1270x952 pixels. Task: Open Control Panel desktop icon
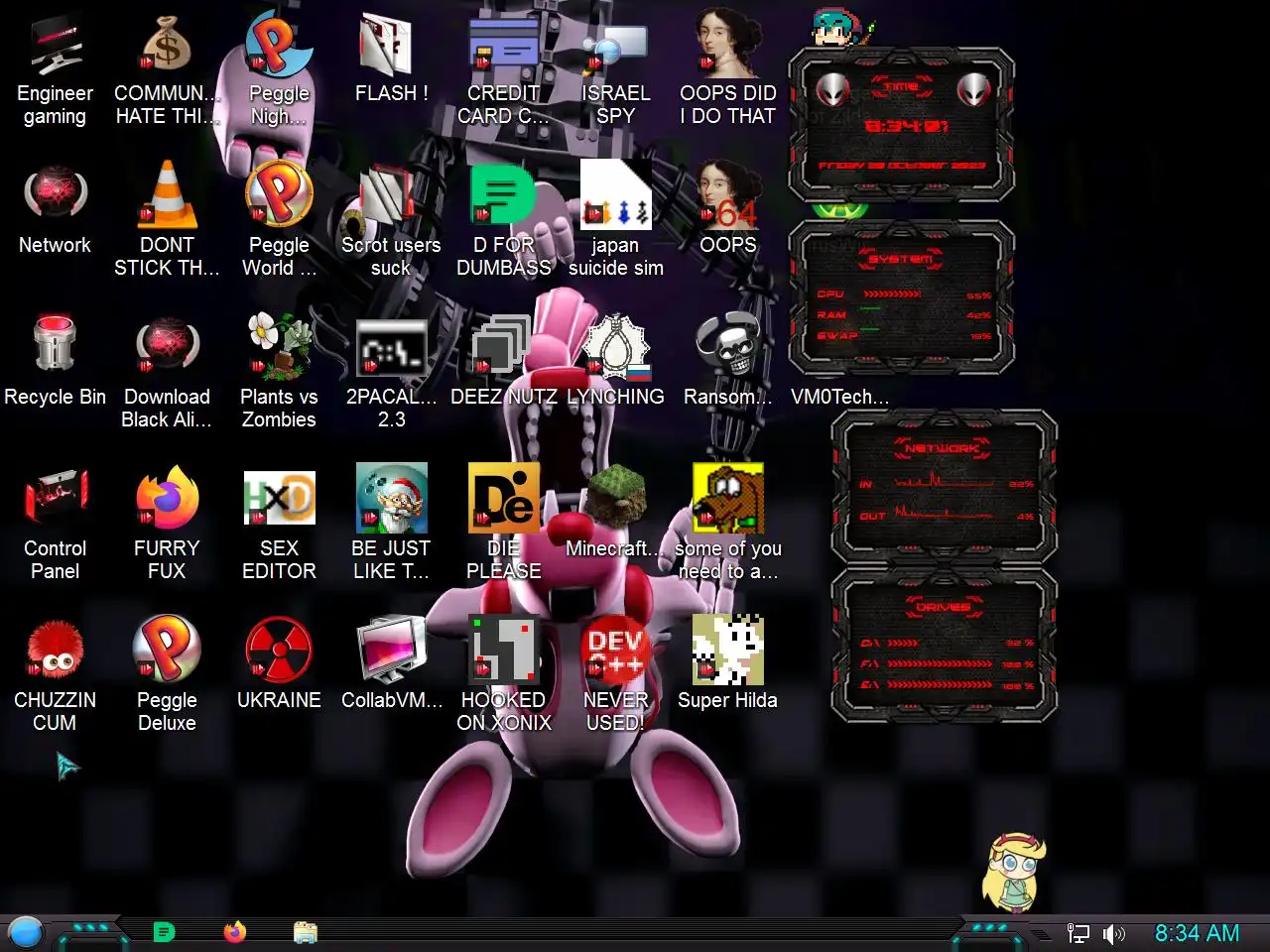tap(55, 524)
